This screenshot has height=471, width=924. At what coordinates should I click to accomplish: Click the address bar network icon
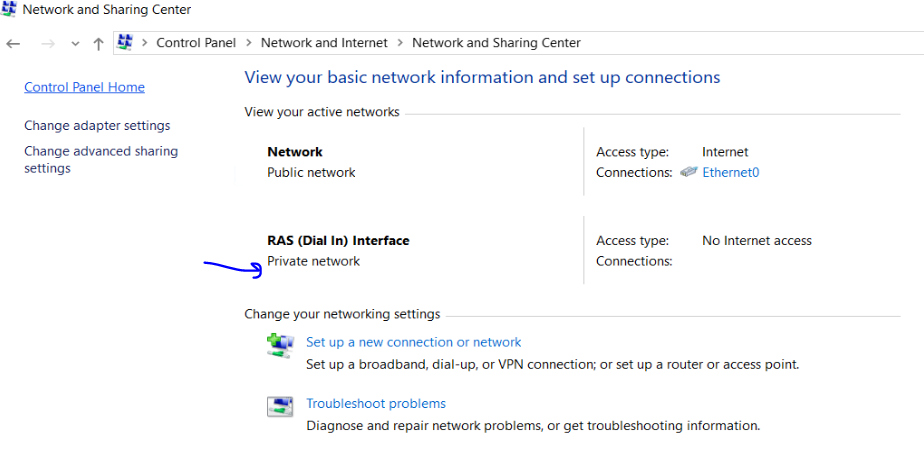coord(125,42)
